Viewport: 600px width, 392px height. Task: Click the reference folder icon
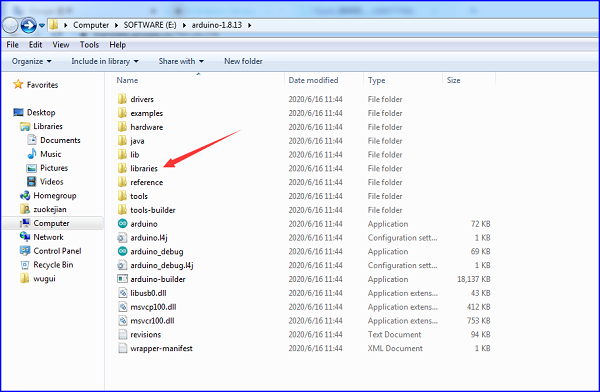pos(122,182)
